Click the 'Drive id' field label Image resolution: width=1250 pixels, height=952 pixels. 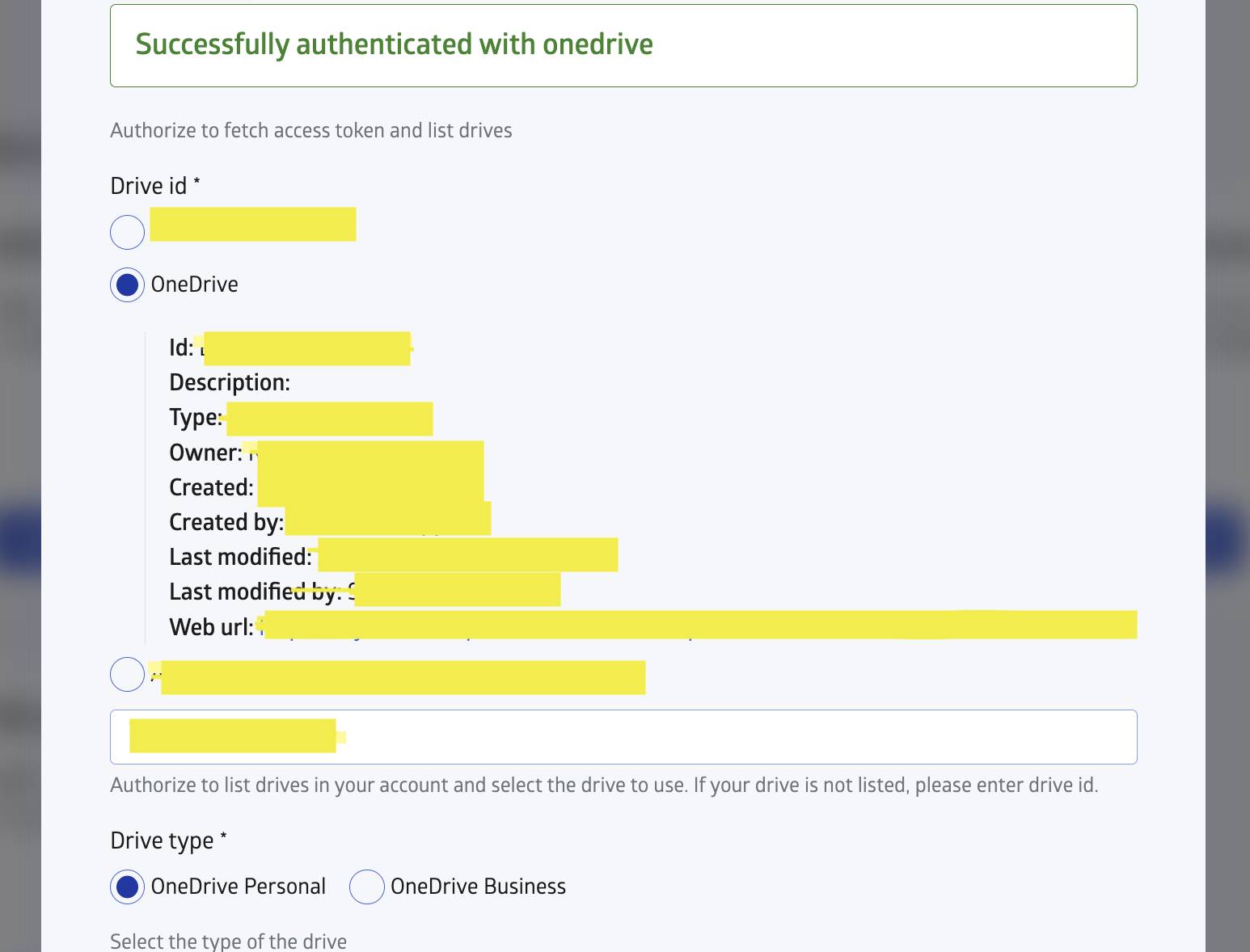tap(150, 187)
